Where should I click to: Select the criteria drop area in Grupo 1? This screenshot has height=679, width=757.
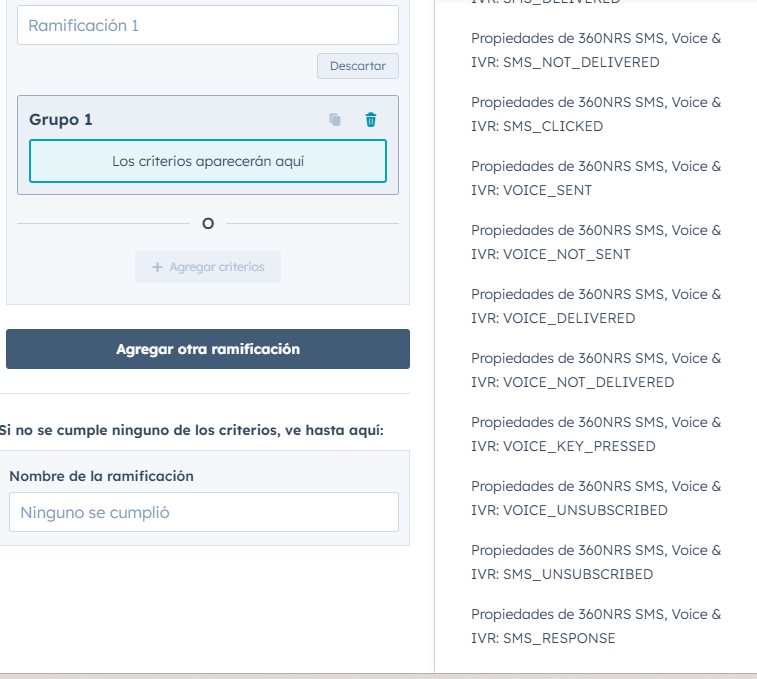[x=208, y=161]
